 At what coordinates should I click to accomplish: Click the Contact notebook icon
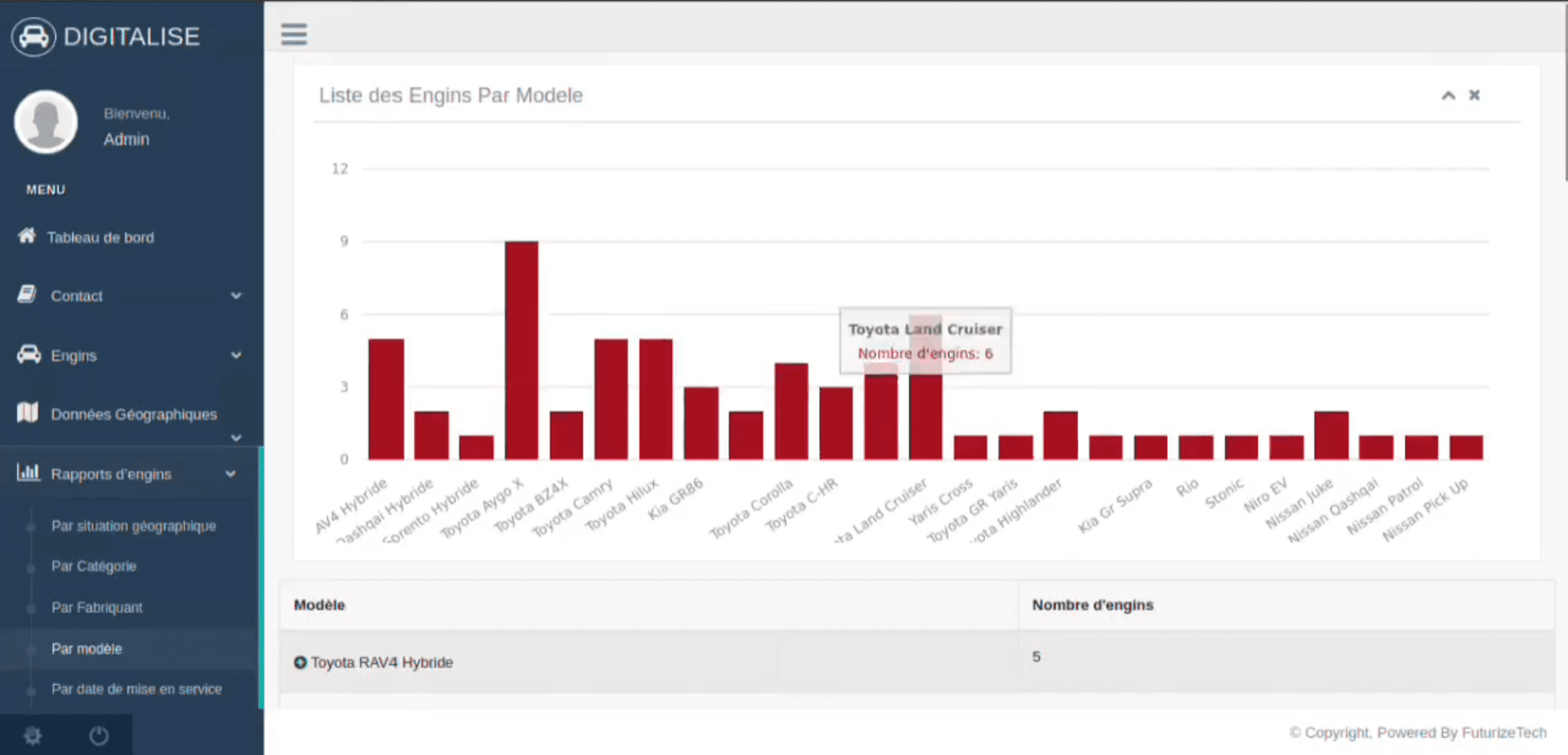click(x=27, y=294)
